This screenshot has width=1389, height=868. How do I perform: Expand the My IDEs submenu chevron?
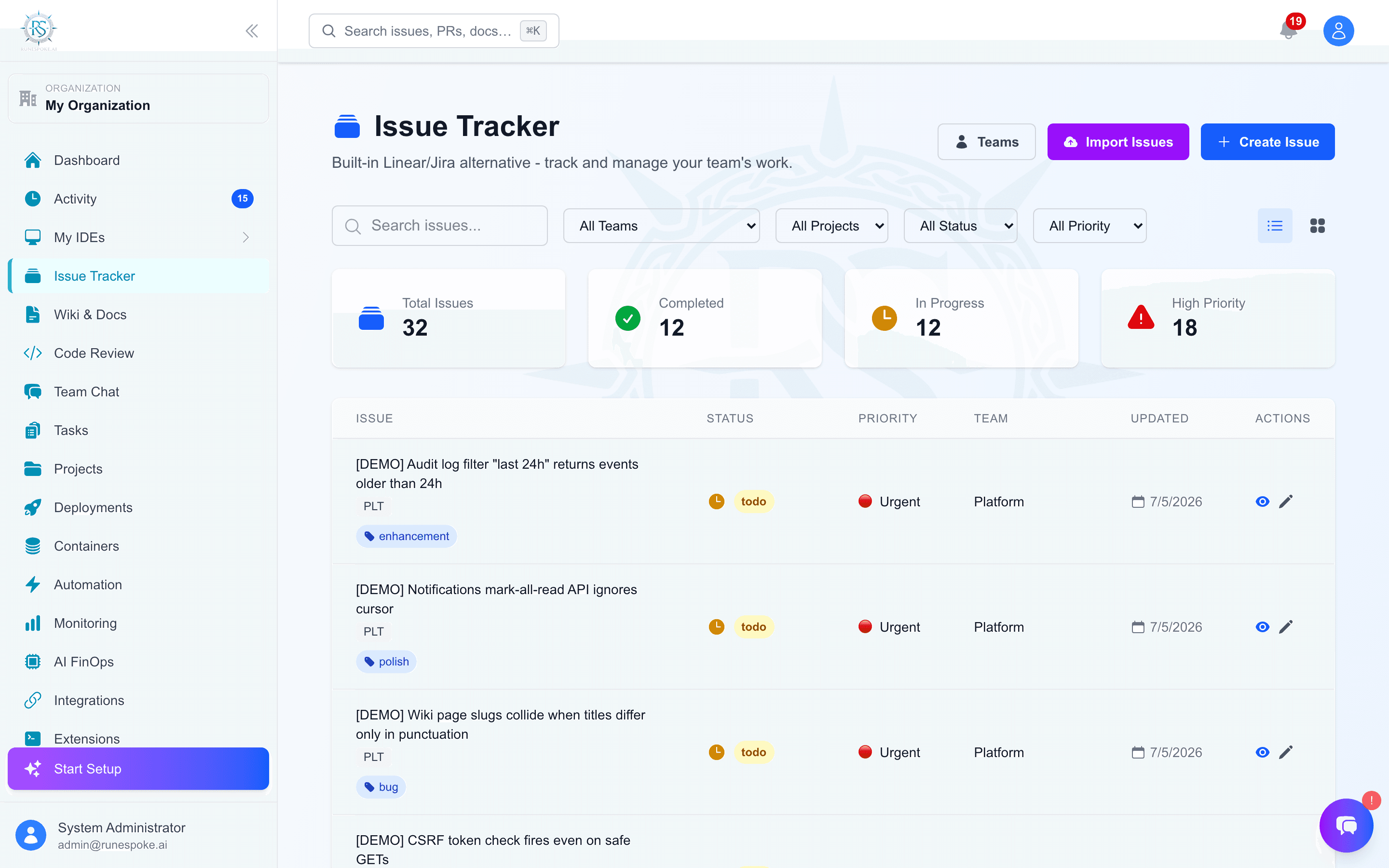pyautogui.click(x=245, y=237)
